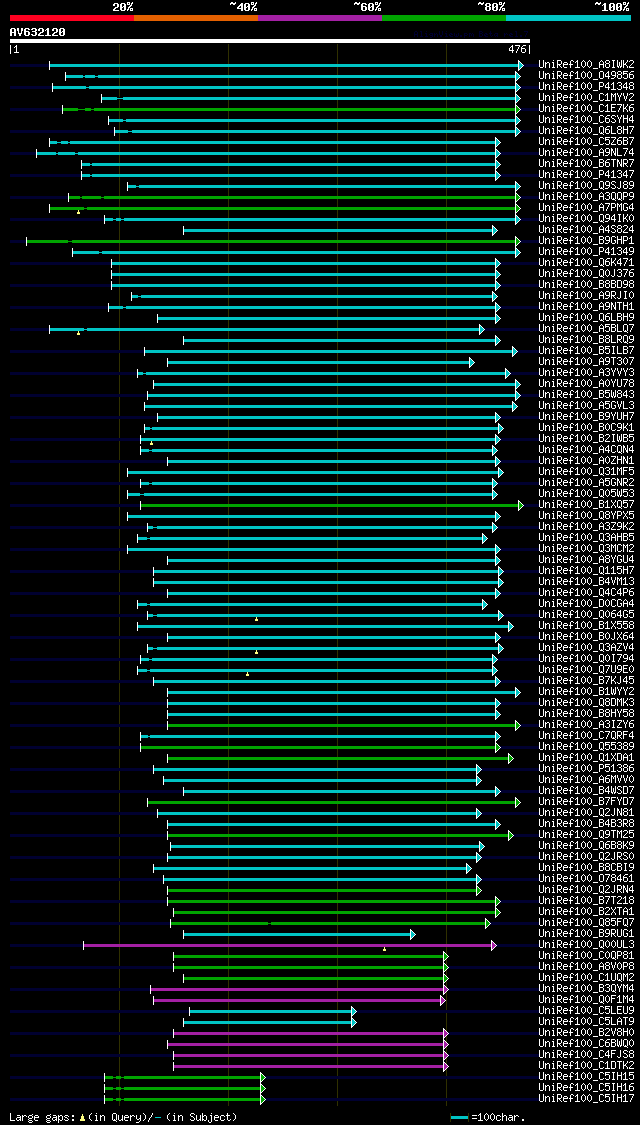
Task: Select the UniRef100_Q00UL3 label
Action: pyautogui.click(x=586, y=945)
